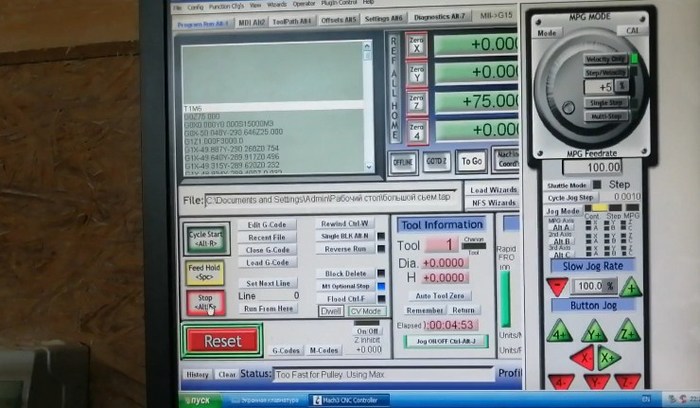This screenshot has width=700, height=408.
Task: Switch to Settings Alt6 tab
Action: 383,19
